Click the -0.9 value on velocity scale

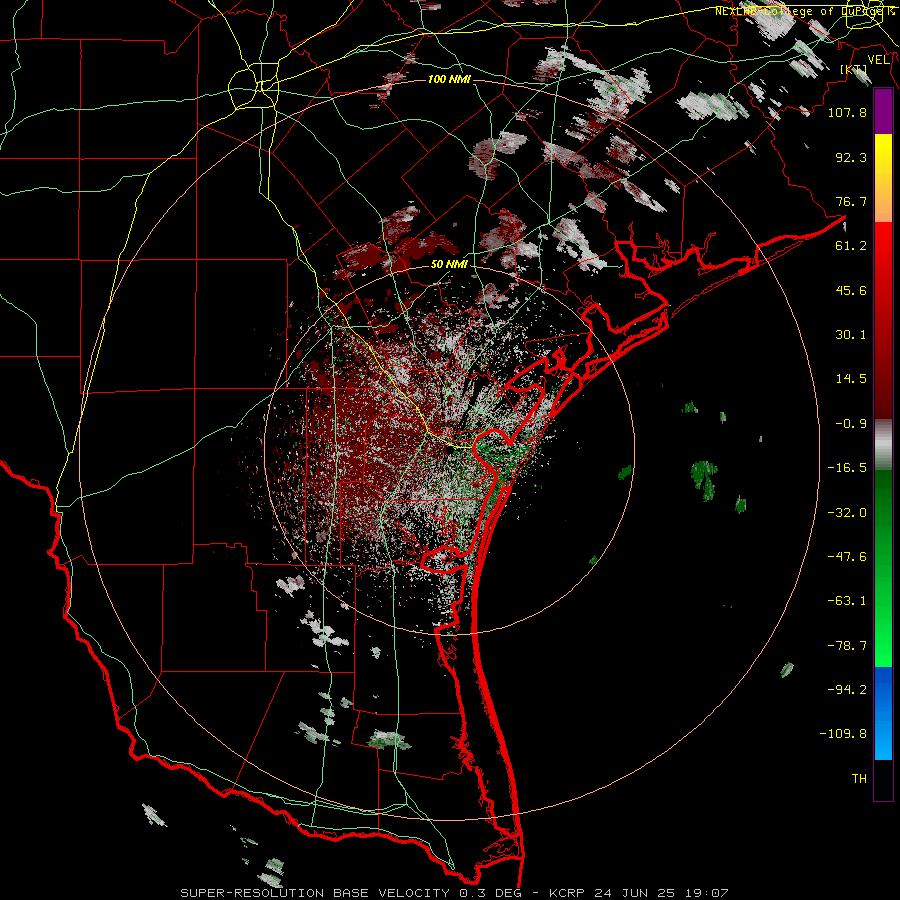click(x=851, y=424)
